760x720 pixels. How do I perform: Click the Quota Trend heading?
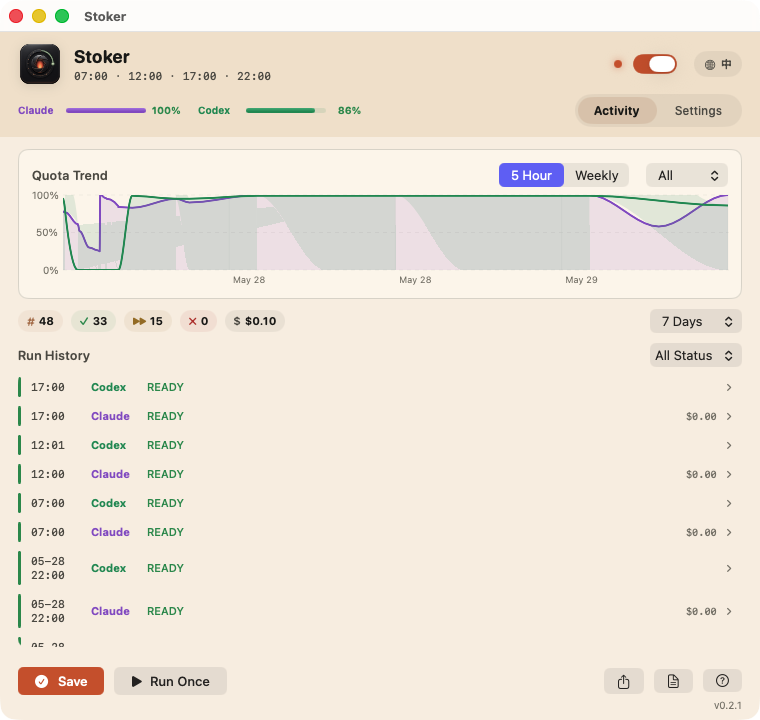pos(70,176)
